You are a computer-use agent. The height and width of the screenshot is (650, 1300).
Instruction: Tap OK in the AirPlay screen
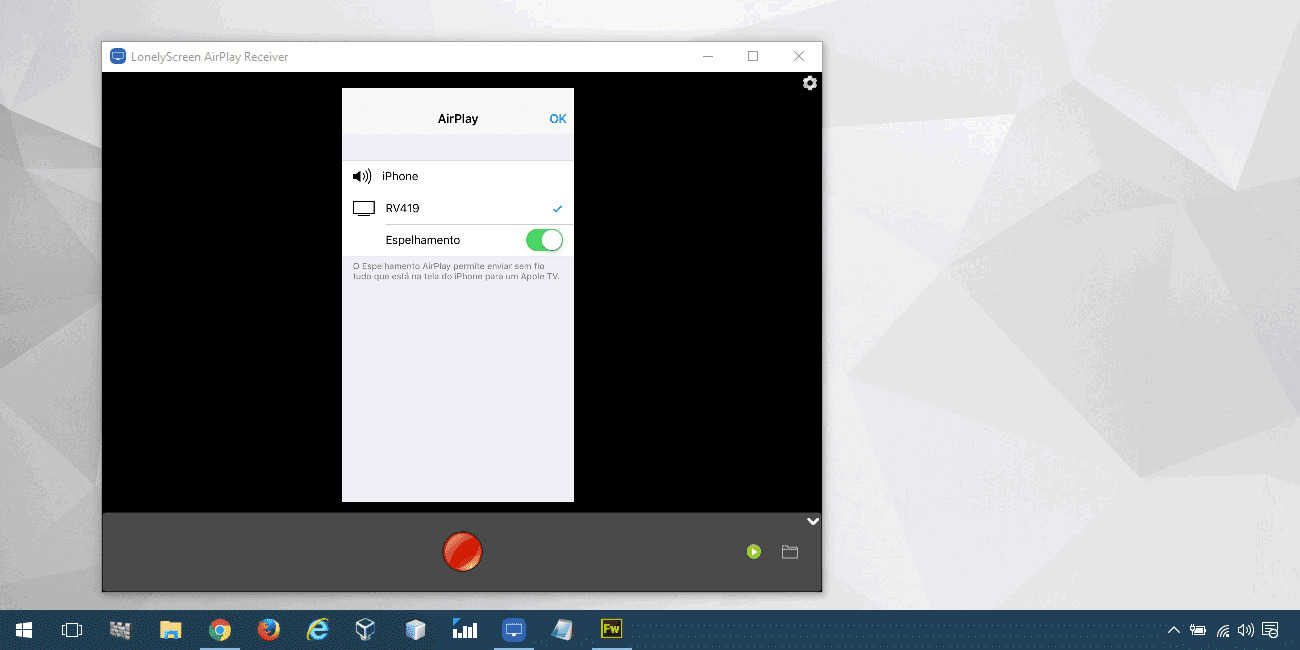[558, 119]
